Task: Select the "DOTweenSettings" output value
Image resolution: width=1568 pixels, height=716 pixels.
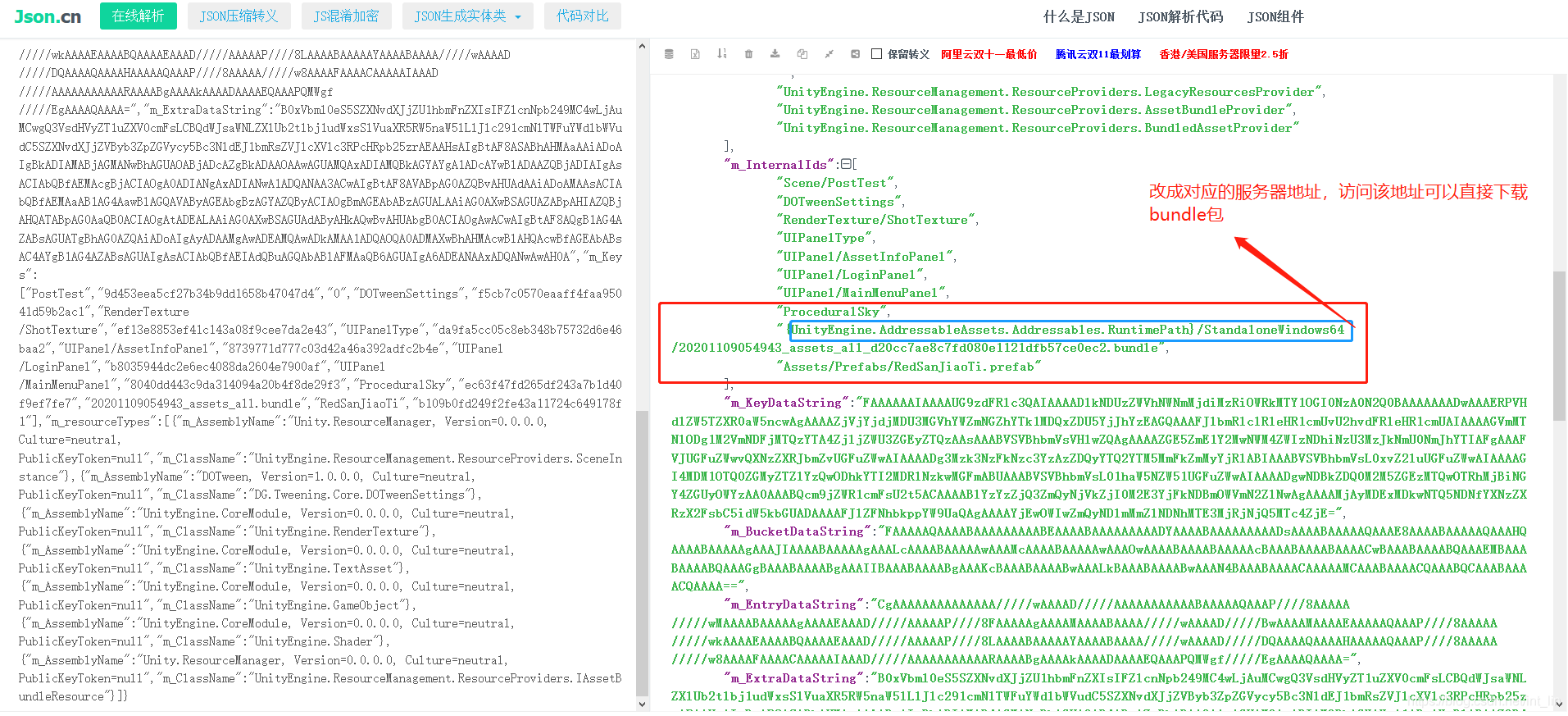Action: 839,201
